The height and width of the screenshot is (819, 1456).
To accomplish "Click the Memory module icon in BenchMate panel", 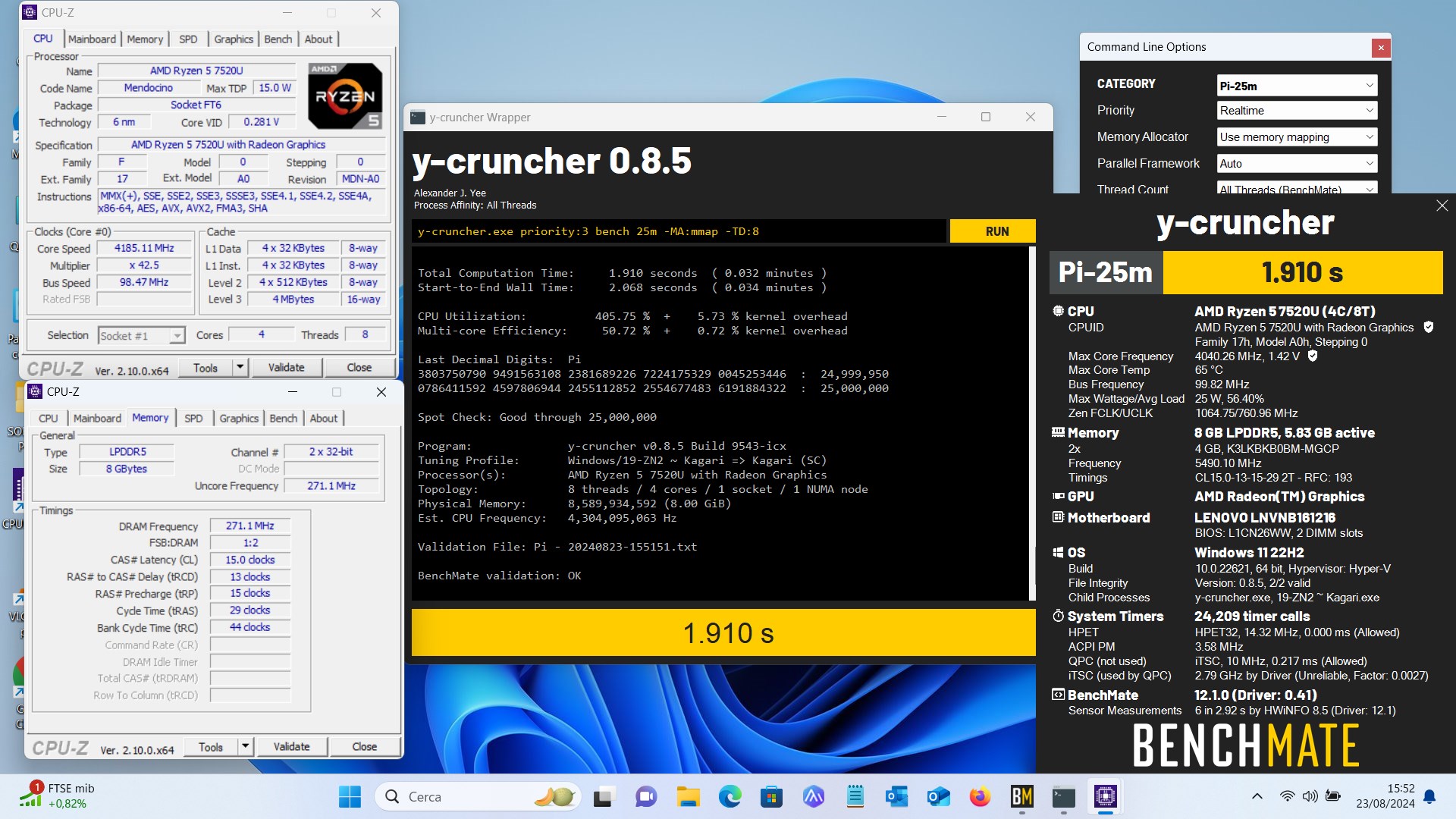I will (x=1059, y=432).
